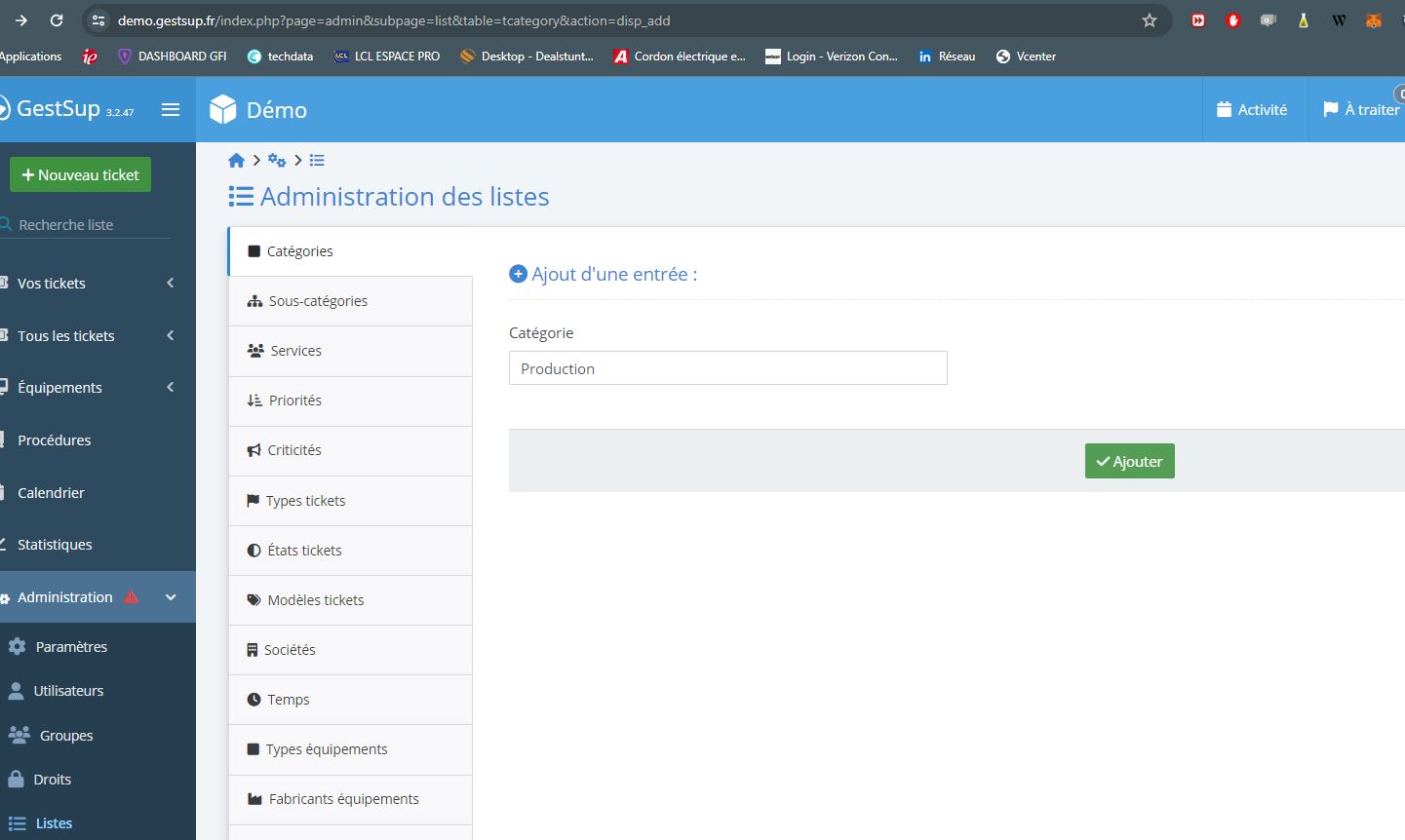Click the Paramètres gear icon
The width and height of the screenshot is (1405, 840).
[x=17, y=646]
